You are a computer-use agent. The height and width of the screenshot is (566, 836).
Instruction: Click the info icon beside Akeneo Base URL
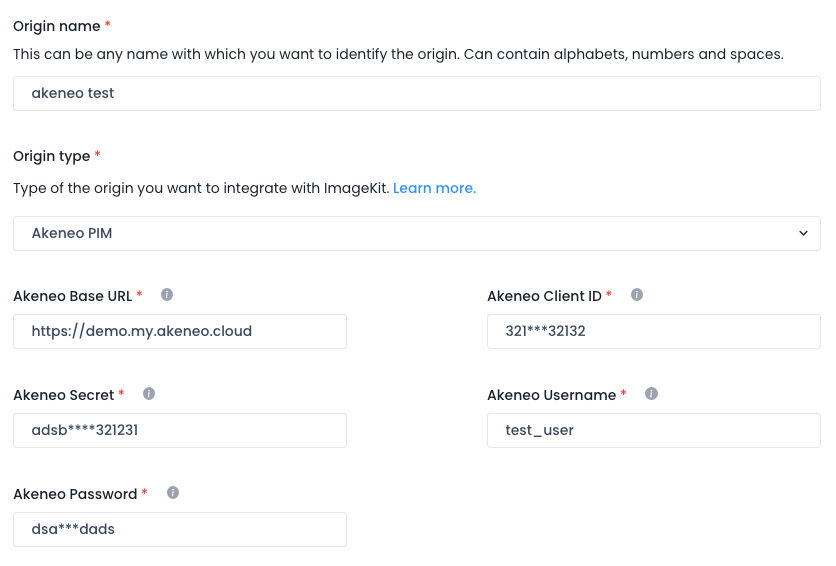pos(167,295)
